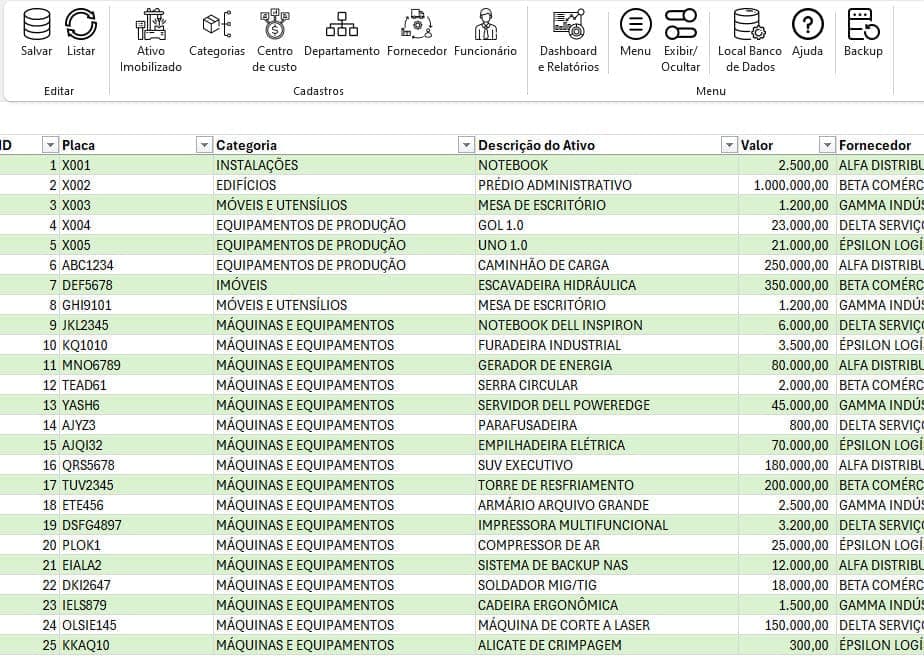Screen dimensions: 924x663
Task: Select the MÁQUINA DE CORTE A LASER cell
Action: [607, 625]
